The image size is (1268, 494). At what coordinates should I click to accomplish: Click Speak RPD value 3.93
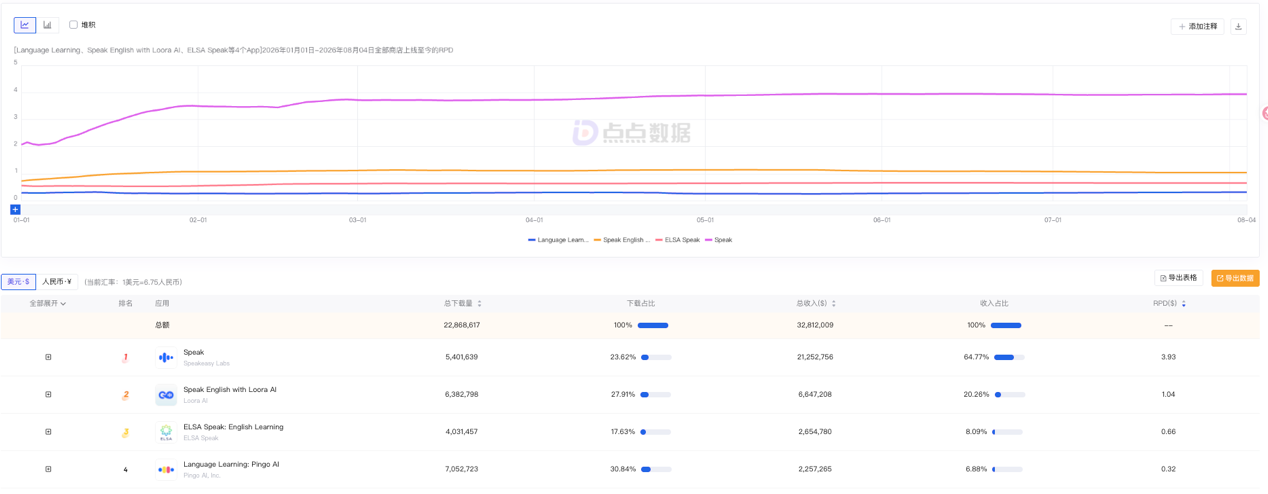click(1168, 357)
